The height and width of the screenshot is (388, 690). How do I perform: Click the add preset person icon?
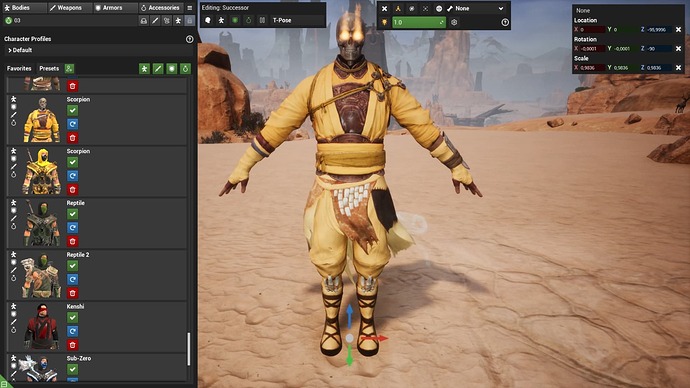tap(69, 69)
